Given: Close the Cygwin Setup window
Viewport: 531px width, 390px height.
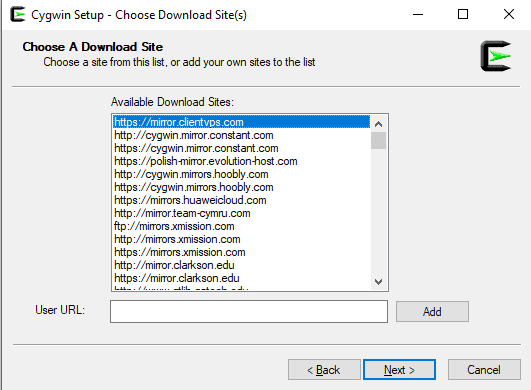Looking at the screenshot, I should click(x=509, y=15).
